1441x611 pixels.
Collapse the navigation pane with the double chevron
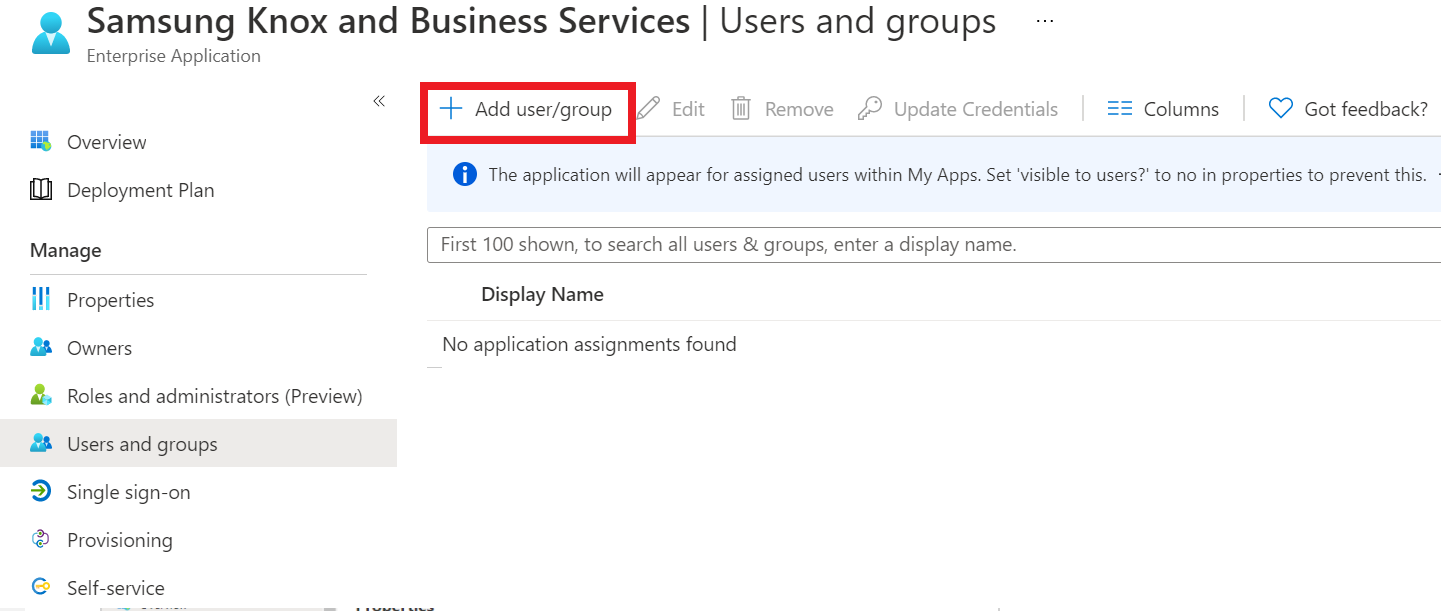tap(379, 101)
